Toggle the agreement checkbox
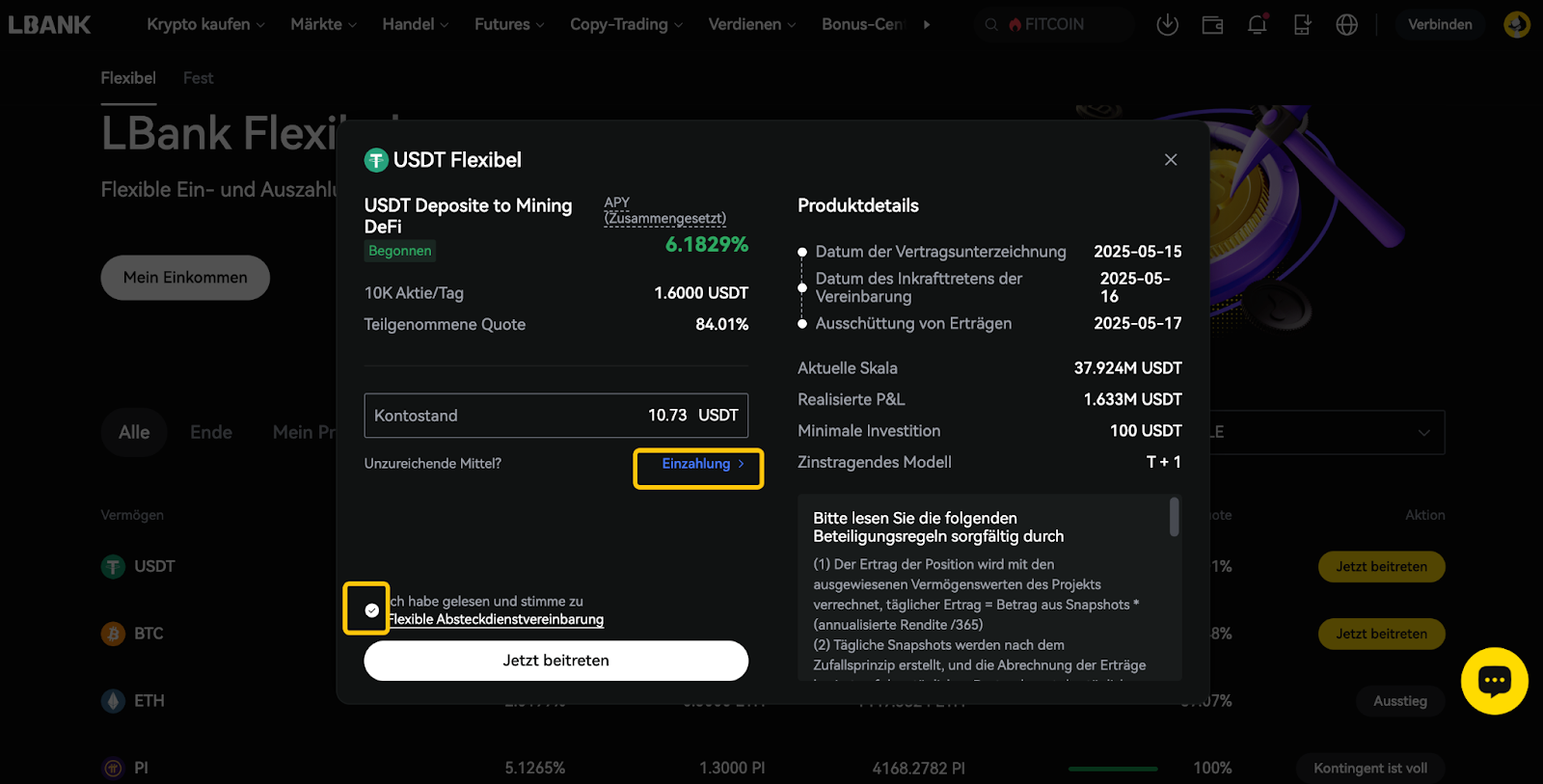 click(372, 610)
